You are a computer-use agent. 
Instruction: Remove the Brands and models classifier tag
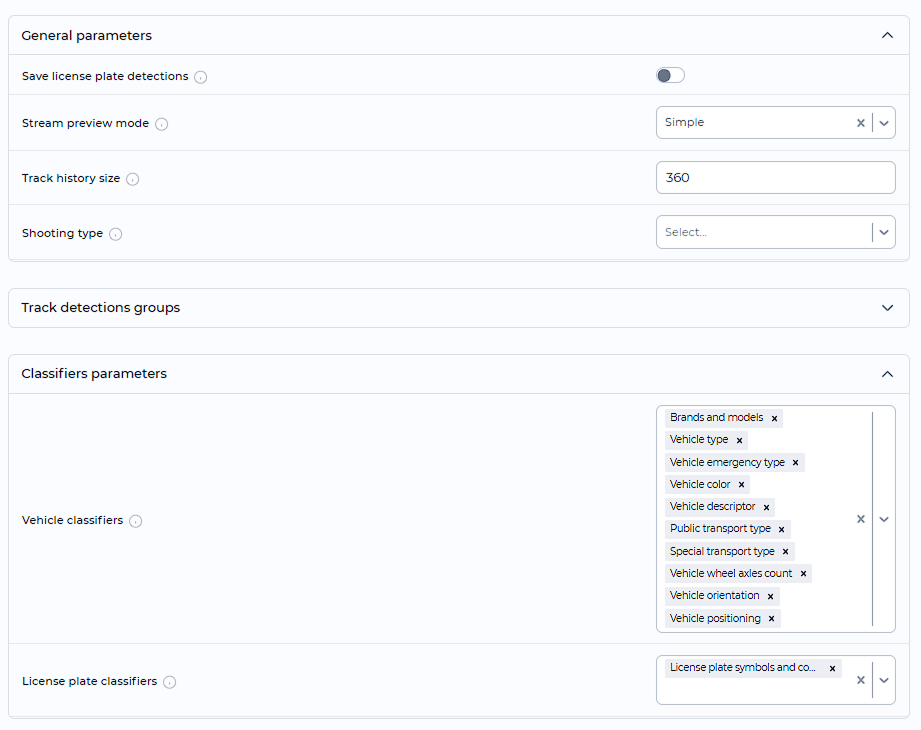click(x=775, y=417)
